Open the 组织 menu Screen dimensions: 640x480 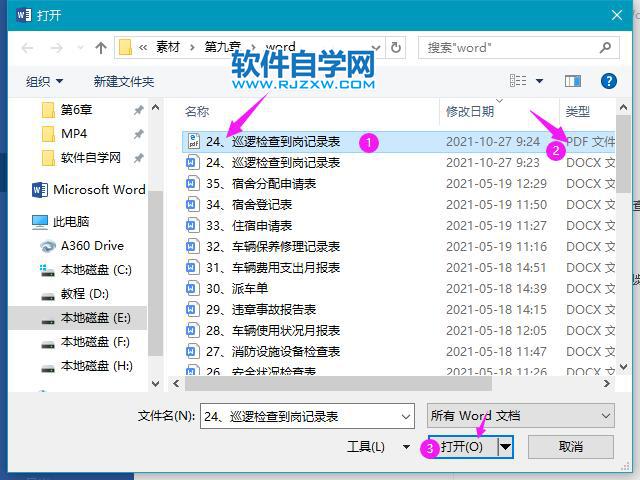click(x=44, y=81)
